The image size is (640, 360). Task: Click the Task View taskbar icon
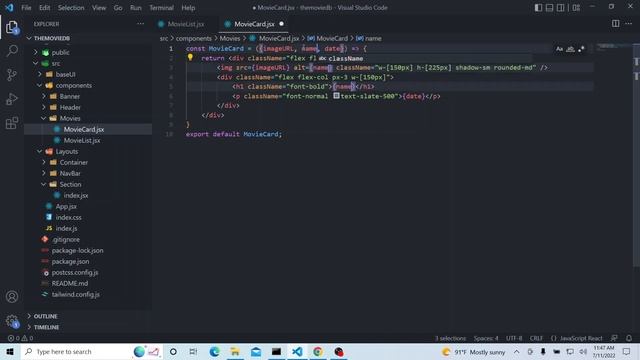click(x=193, y=351)
